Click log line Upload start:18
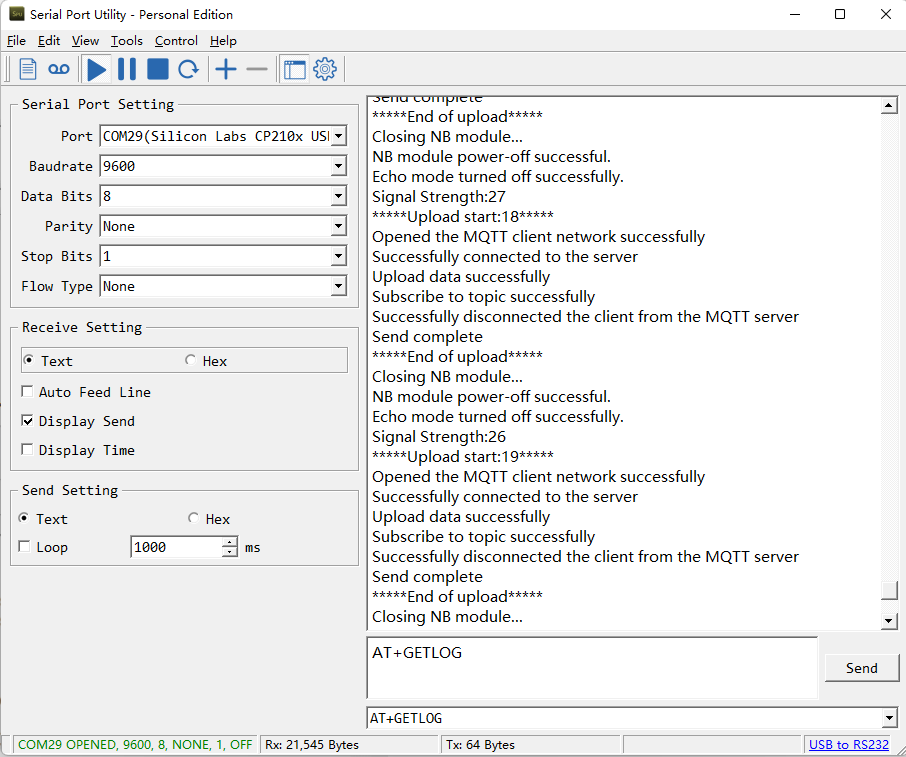Image resolution: width=906 pixels, height=757 pixels. coord(463,217)
